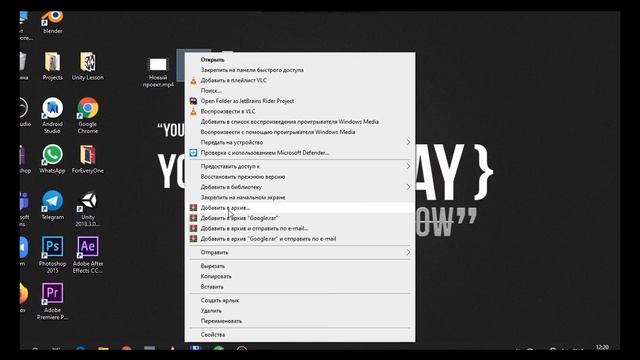
Task: Launch the Photoshop 2015 shortcut
Action: [x=53, y=255]
